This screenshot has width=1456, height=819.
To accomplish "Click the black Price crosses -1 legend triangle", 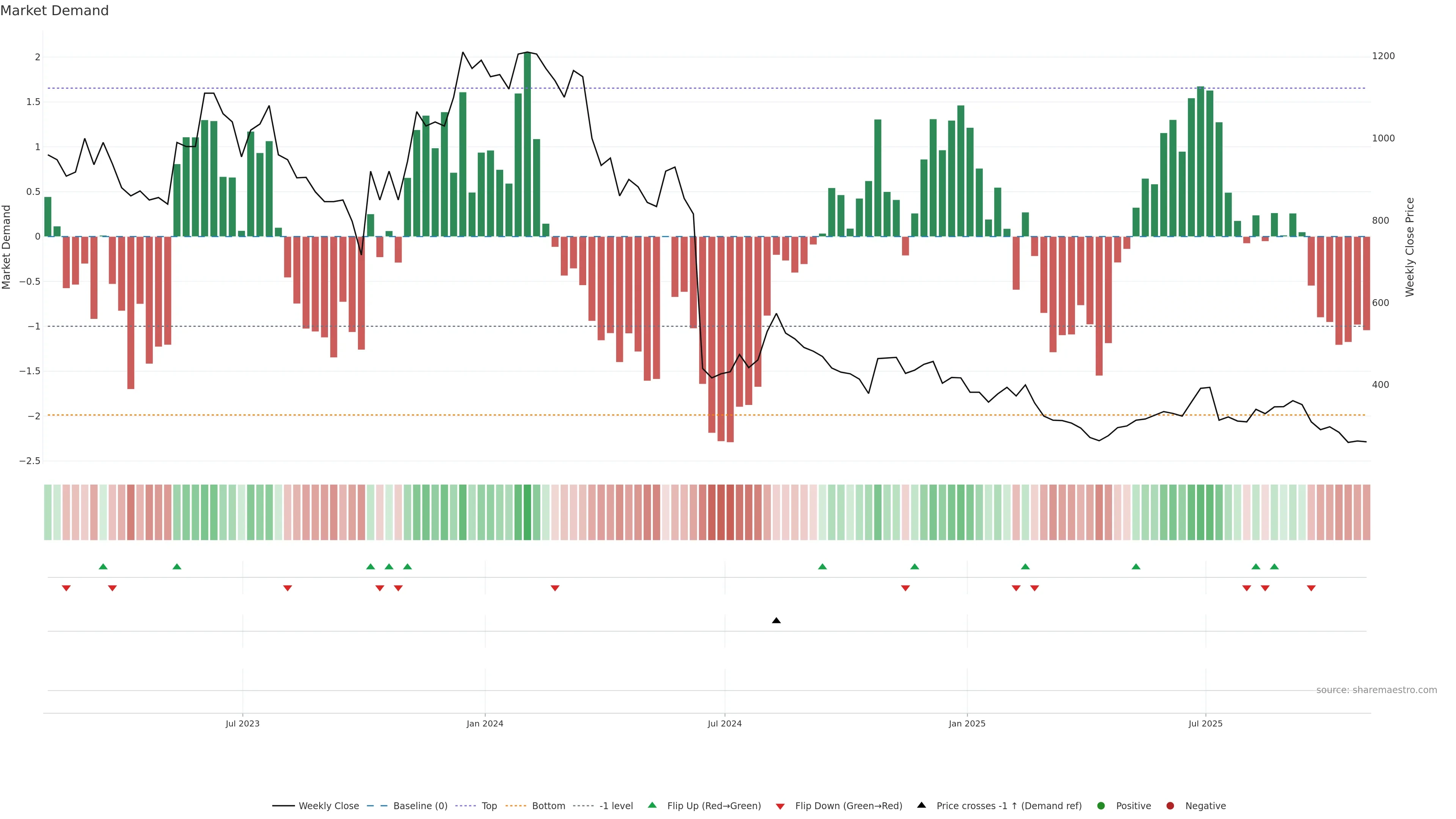I will pyautogui.click(x=921, y=805).
